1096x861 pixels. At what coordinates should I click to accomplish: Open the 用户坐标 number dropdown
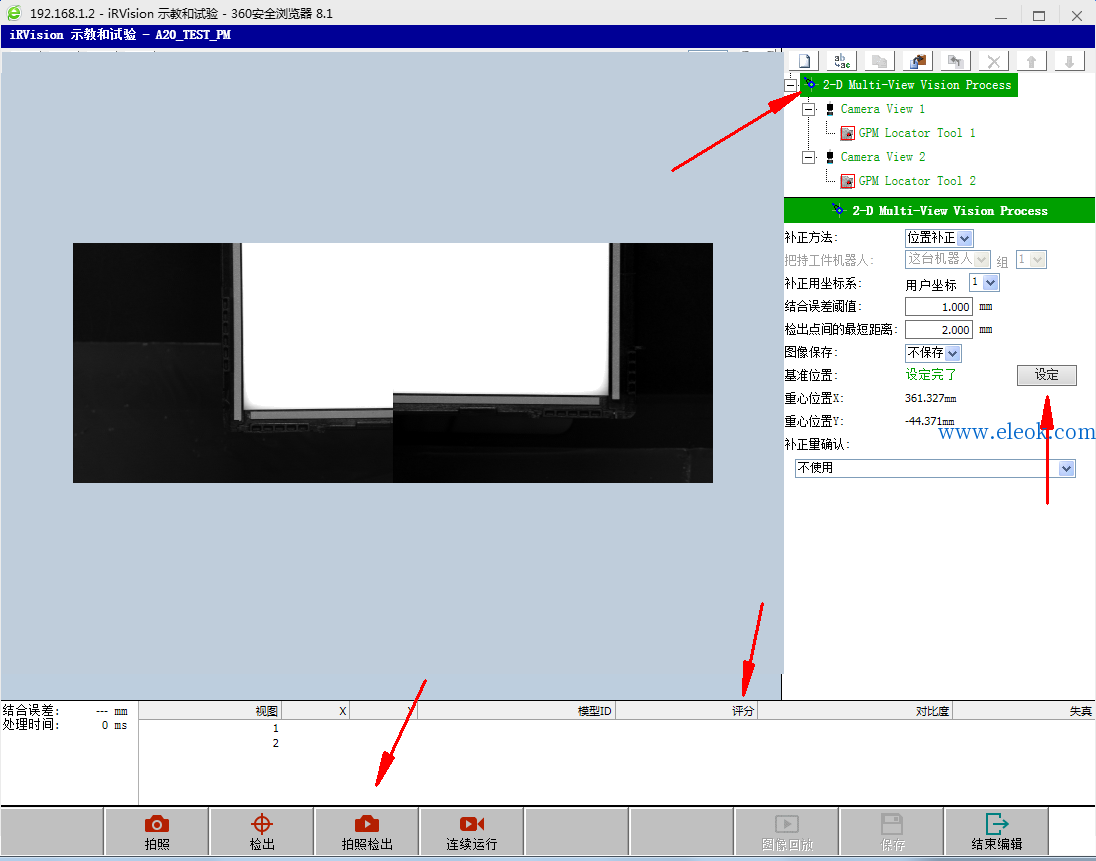pos(984,282)
